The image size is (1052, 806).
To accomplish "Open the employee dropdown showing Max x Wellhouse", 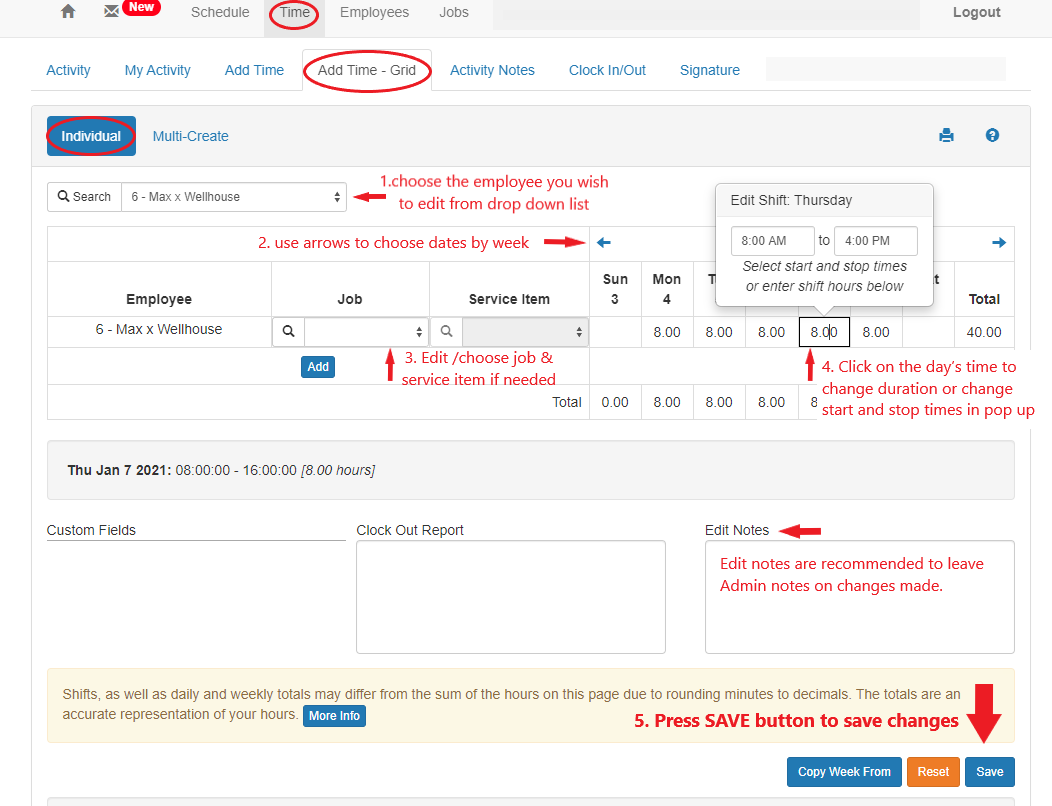I will coord(233,196).
